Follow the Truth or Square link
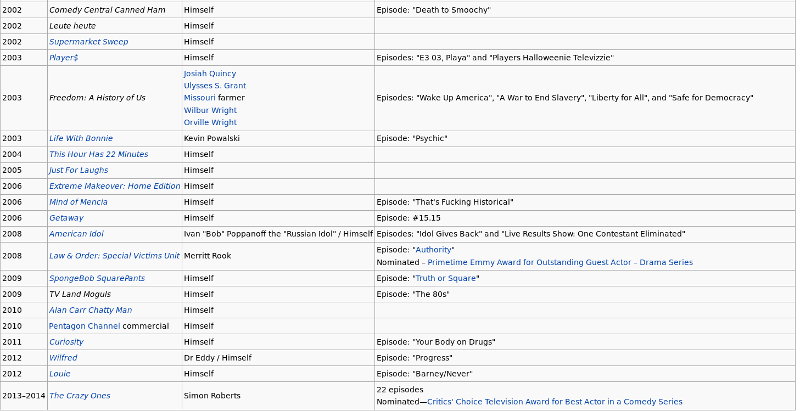800x411 pixels. (x=445, y=278)
